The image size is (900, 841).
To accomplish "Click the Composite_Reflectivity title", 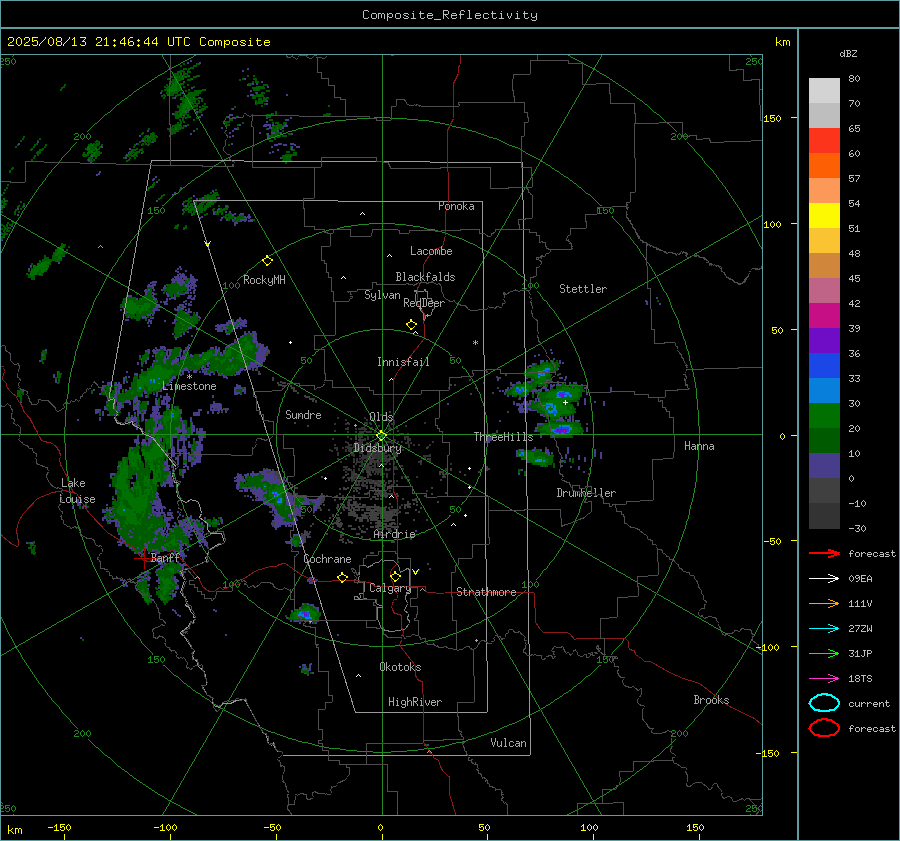I will click(x=450, y=15).
